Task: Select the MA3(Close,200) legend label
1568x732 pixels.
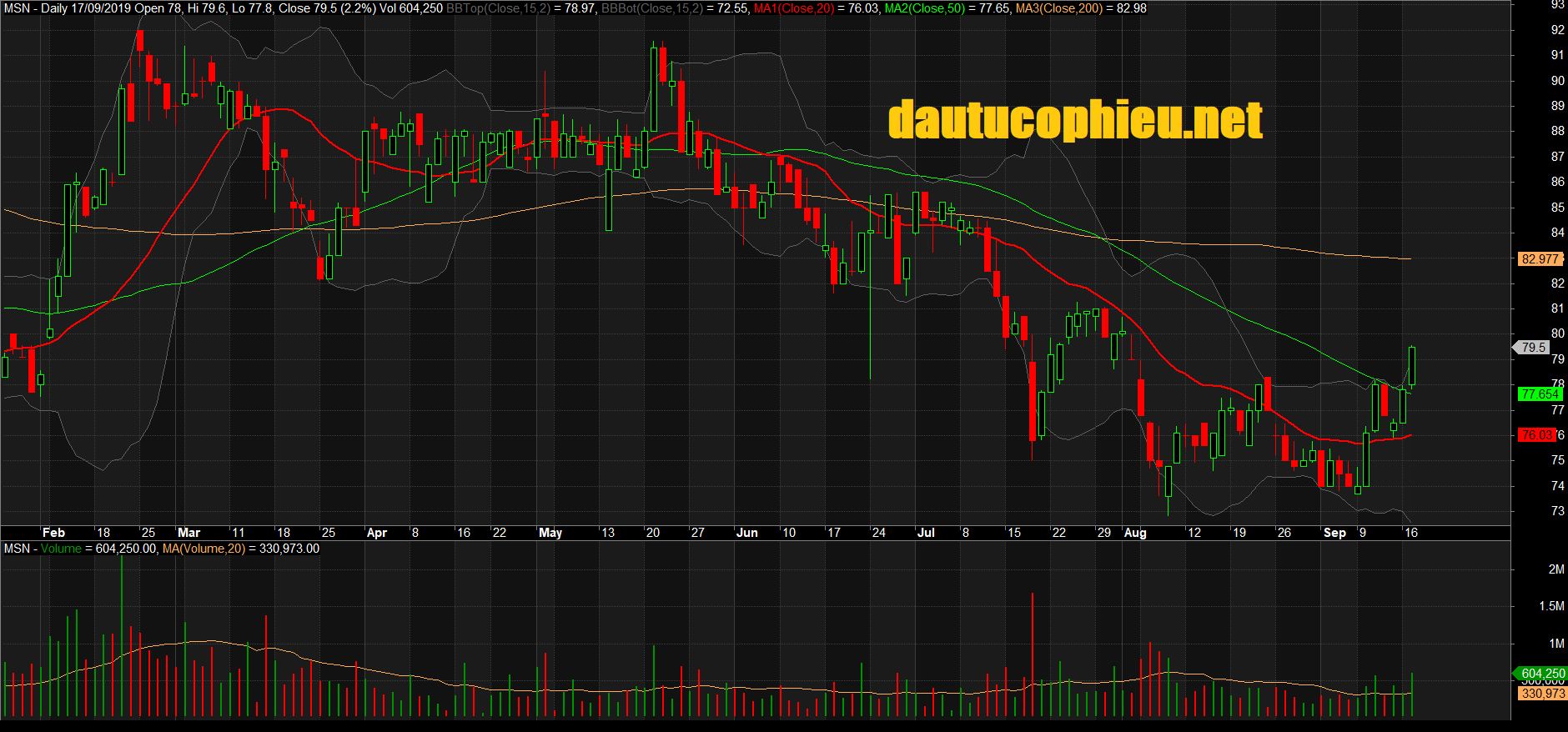Action: click(1058, 8)
